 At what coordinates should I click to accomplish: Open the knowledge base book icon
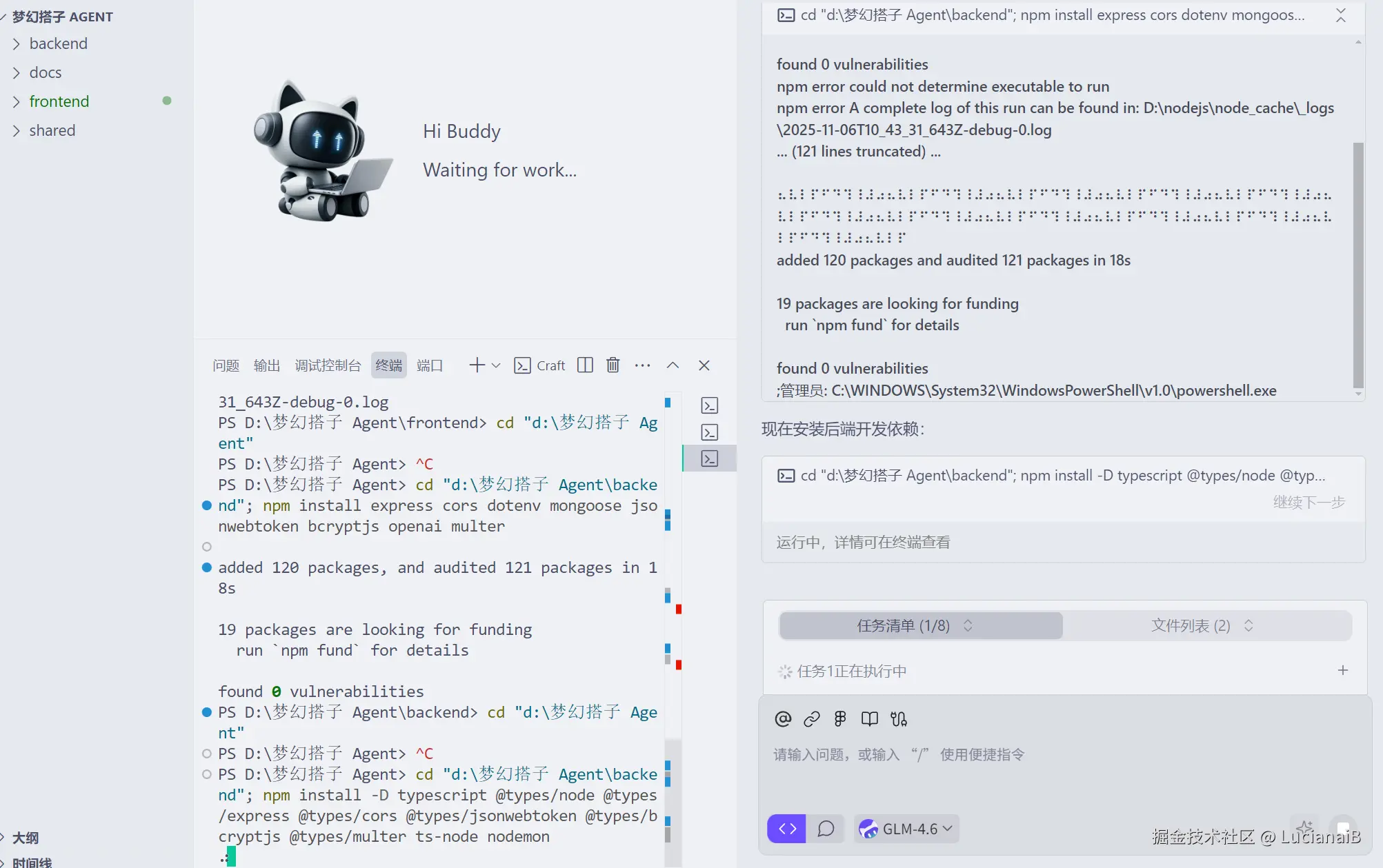pos(869,719)
